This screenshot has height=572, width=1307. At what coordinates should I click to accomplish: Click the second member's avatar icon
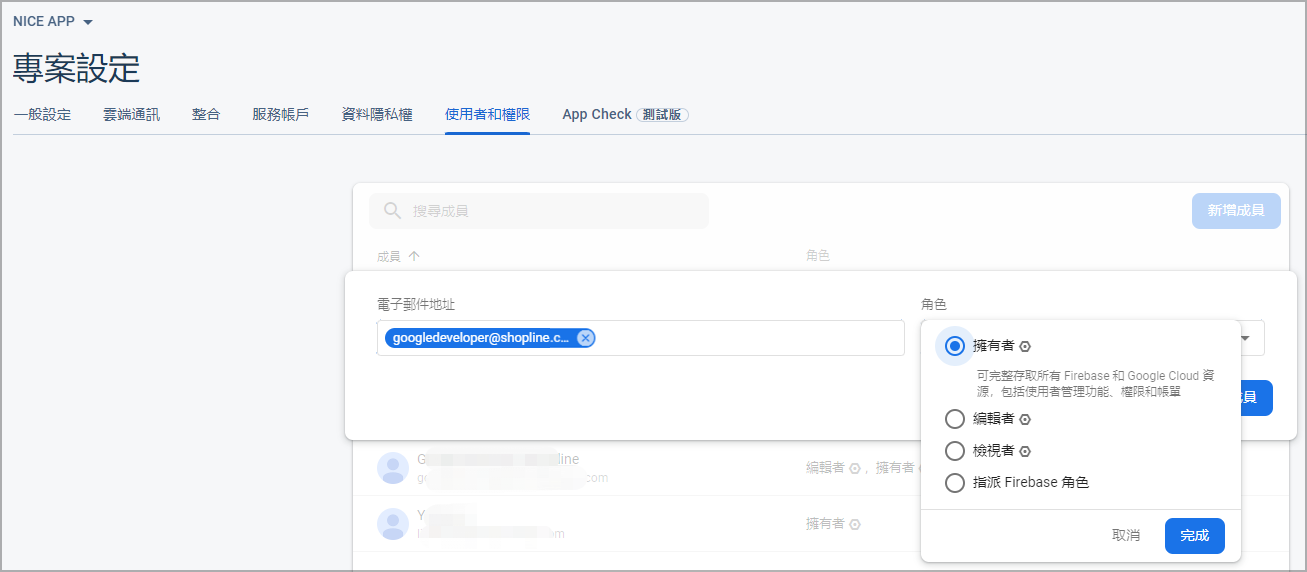[393, 524]
